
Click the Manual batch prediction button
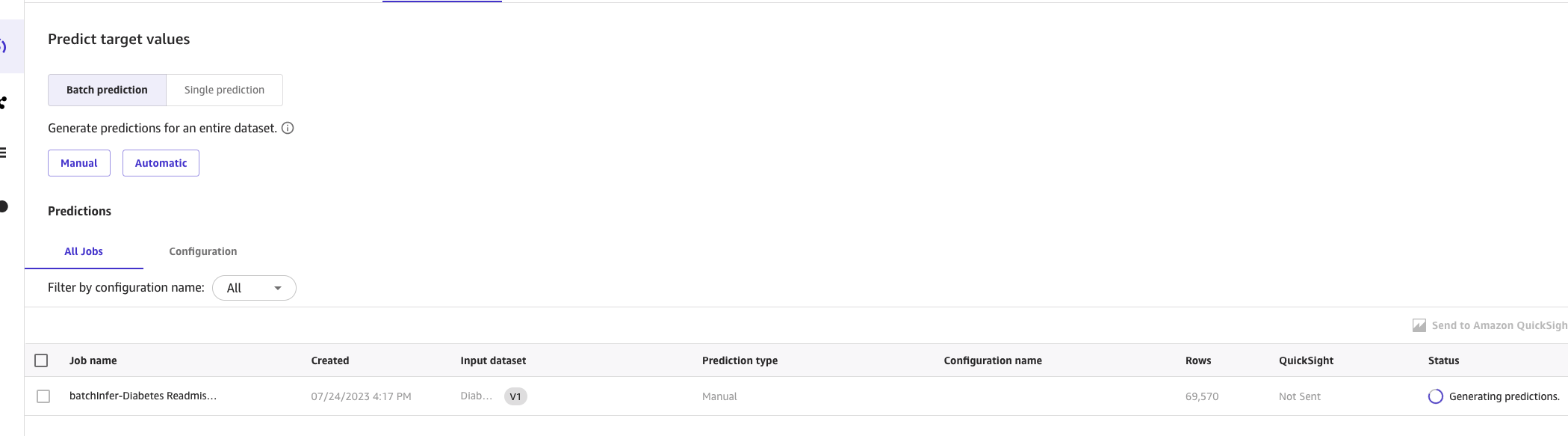(79, 163)
